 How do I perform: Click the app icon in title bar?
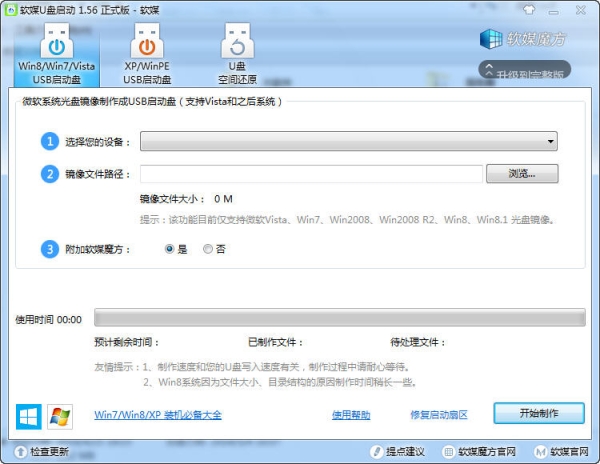click(11, 10)
